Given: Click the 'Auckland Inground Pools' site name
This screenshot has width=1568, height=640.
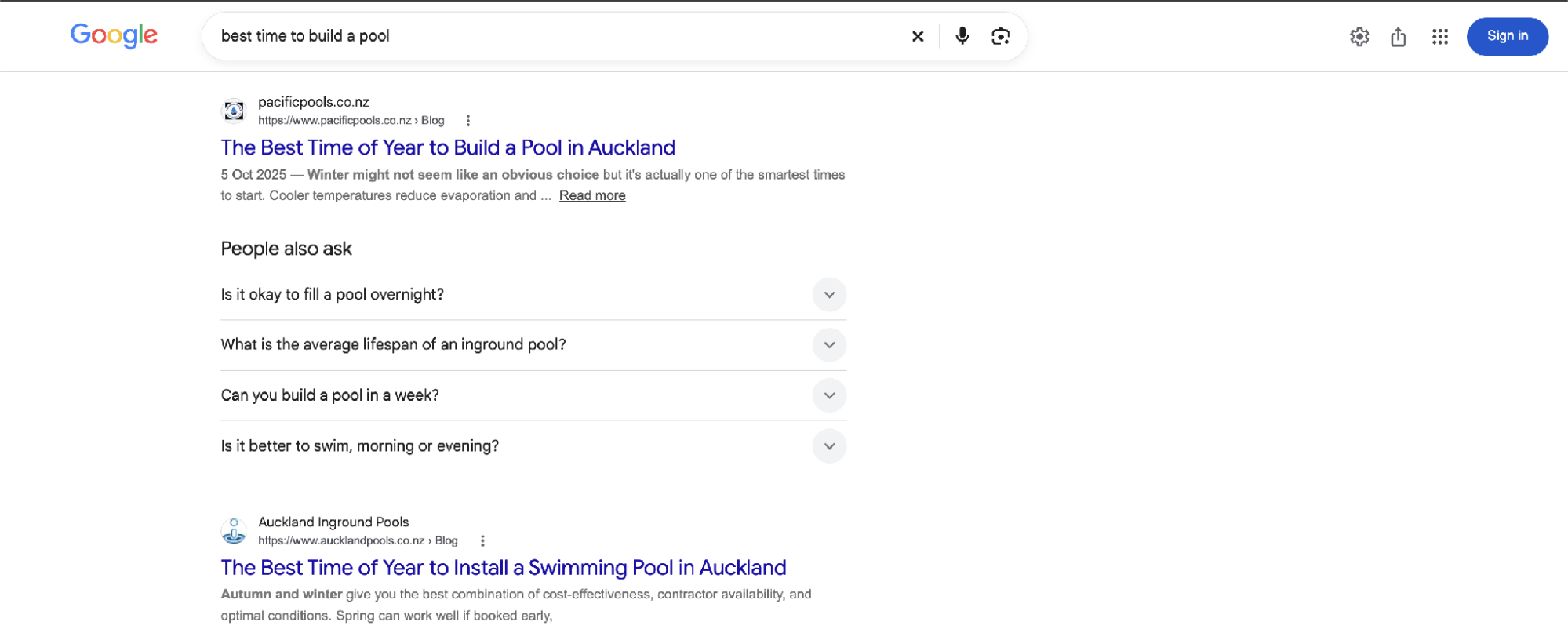Looking at the screenshot, I should coord(333,522).
